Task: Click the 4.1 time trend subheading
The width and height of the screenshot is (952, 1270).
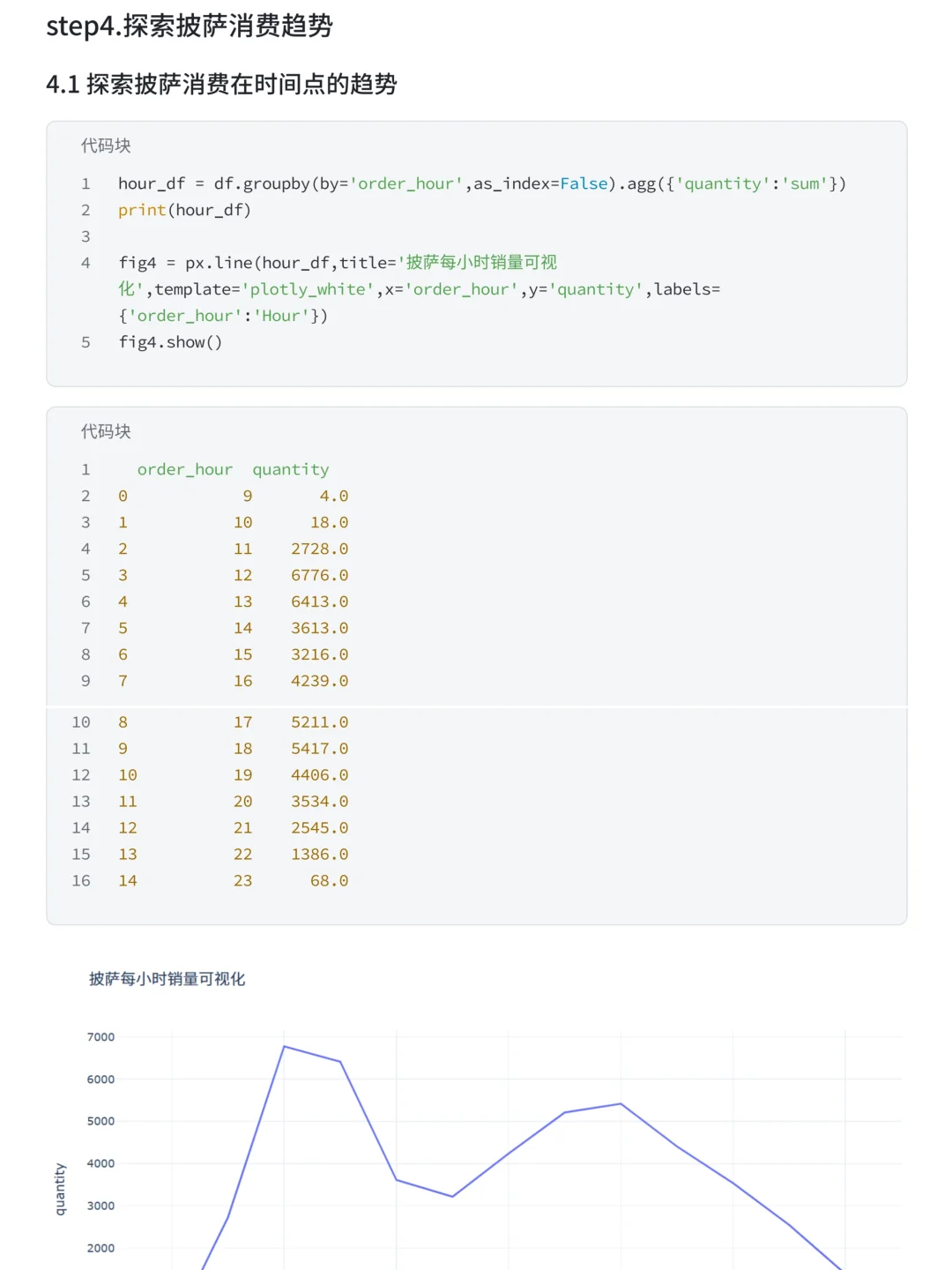Action: point(221,85)
